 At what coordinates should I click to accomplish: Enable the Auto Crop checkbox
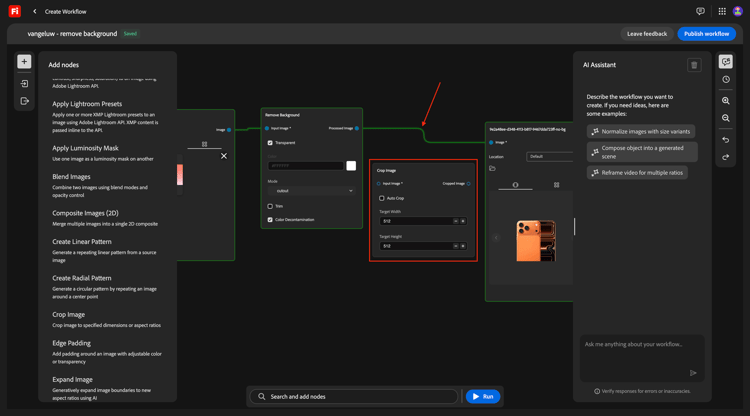382,198
